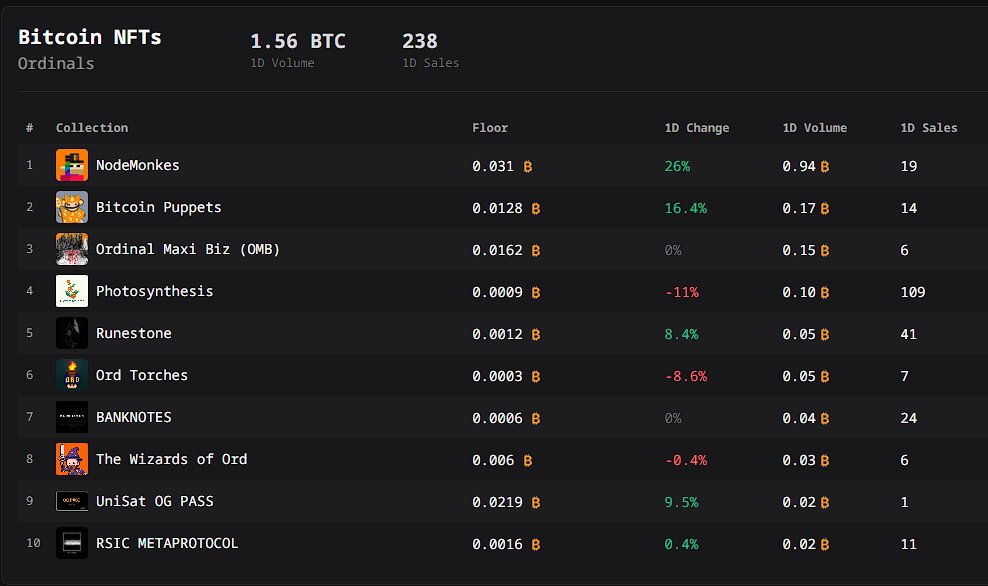This screenshot has height=586, width=988.
Task: Click the 0.17 volume value
Action: point(799,209)
